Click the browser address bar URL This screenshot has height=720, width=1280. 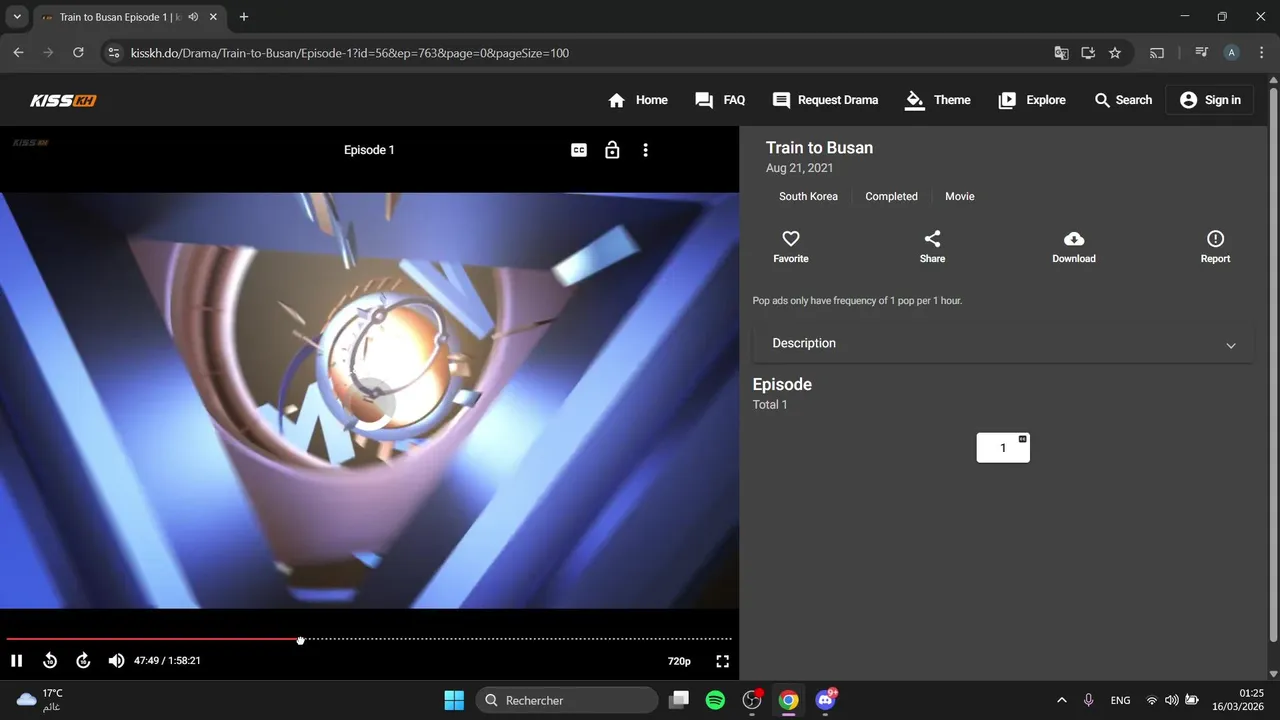tap(350, 53)
